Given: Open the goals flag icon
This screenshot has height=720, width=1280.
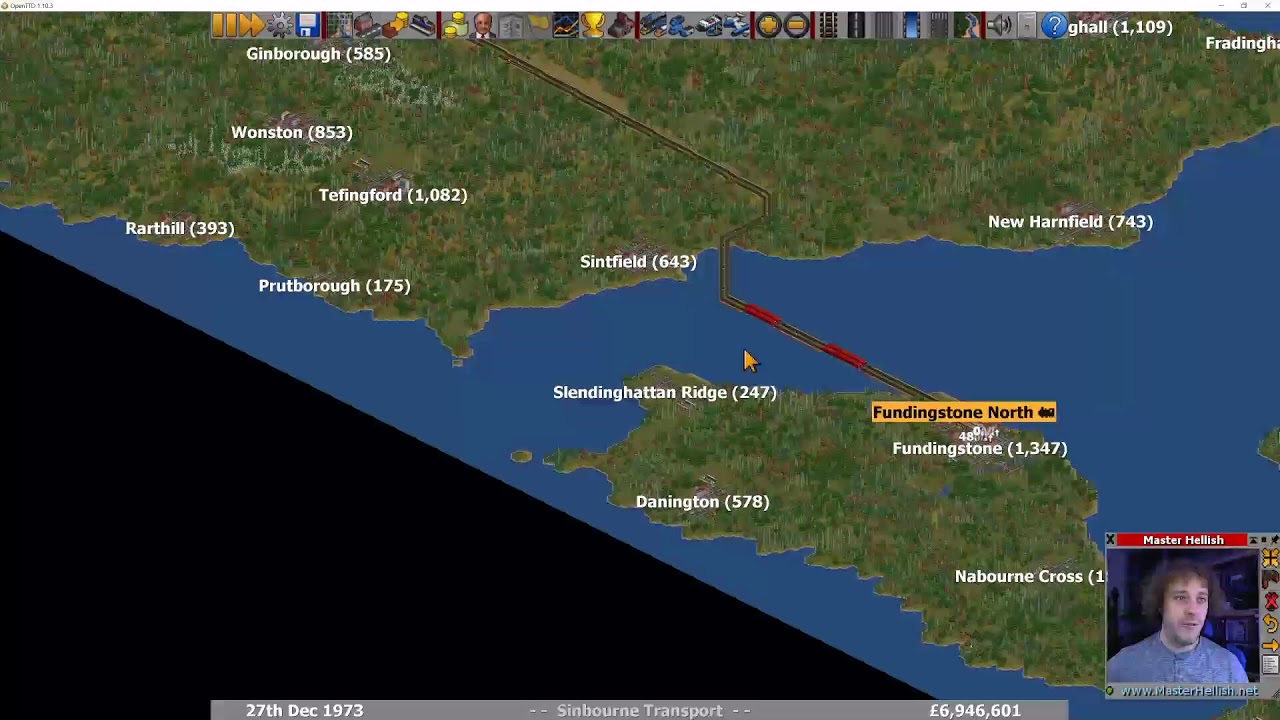Looking at the screenshot, I should (x=538, y=26).
